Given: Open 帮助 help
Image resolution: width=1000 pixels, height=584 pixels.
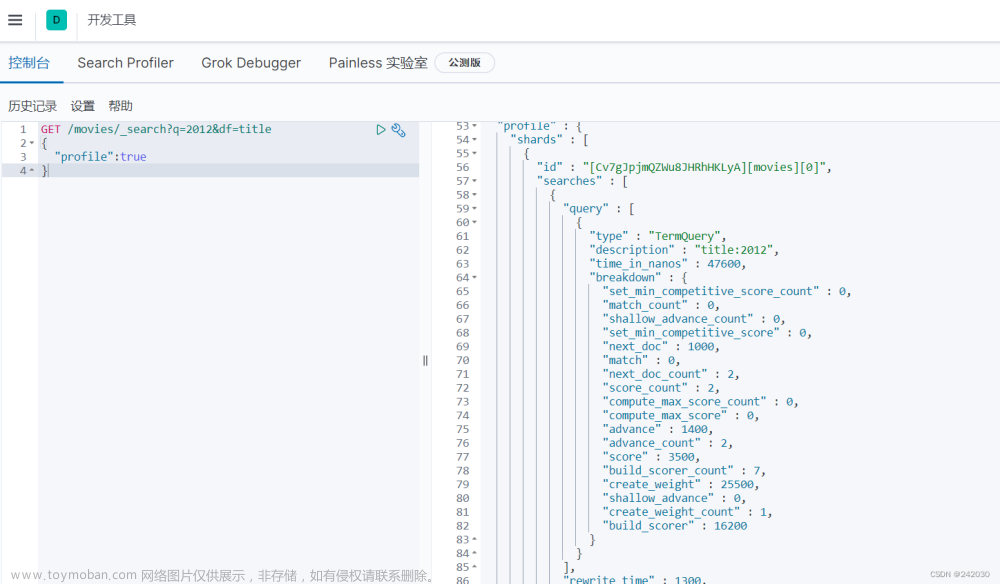Looking at the screenshot, I should (121, 106).
